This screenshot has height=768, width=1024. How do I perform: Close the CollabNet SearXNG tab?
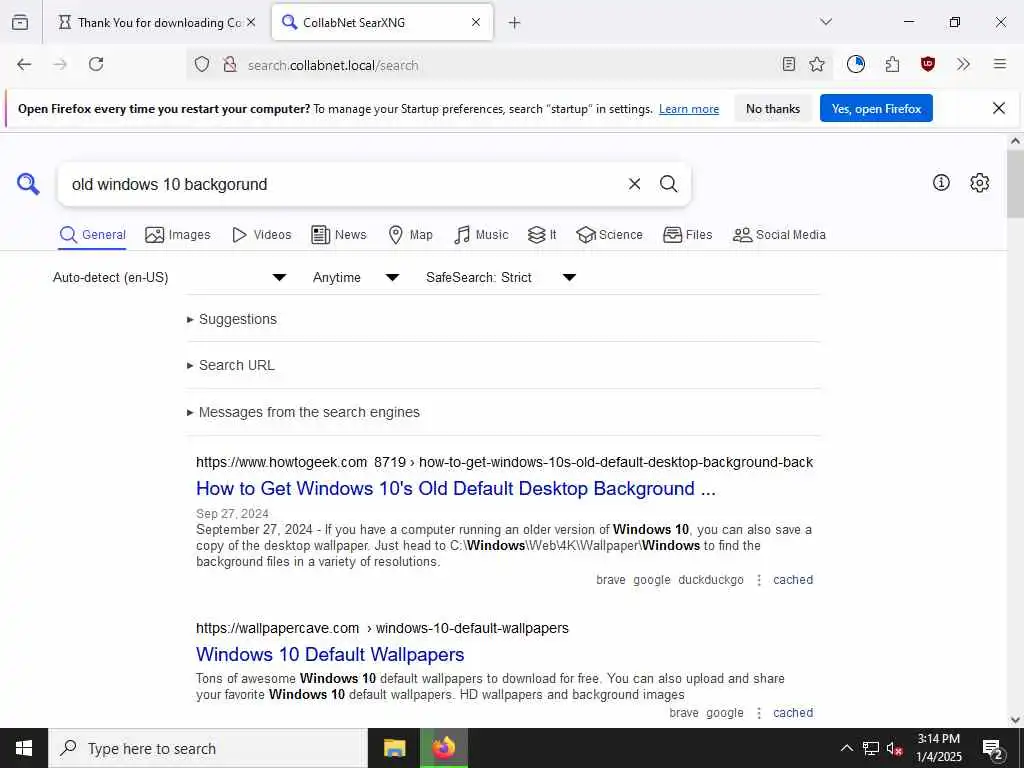[476, 22]
